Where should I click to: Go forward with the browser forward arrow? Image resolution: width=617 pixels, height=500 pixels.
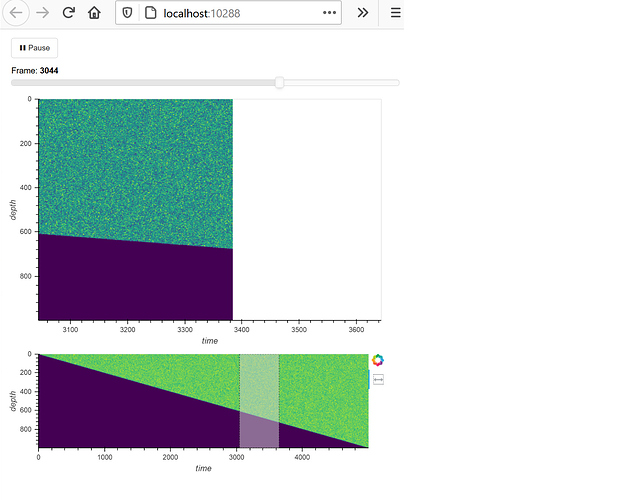pyautogui.click(x=42, y=13)
